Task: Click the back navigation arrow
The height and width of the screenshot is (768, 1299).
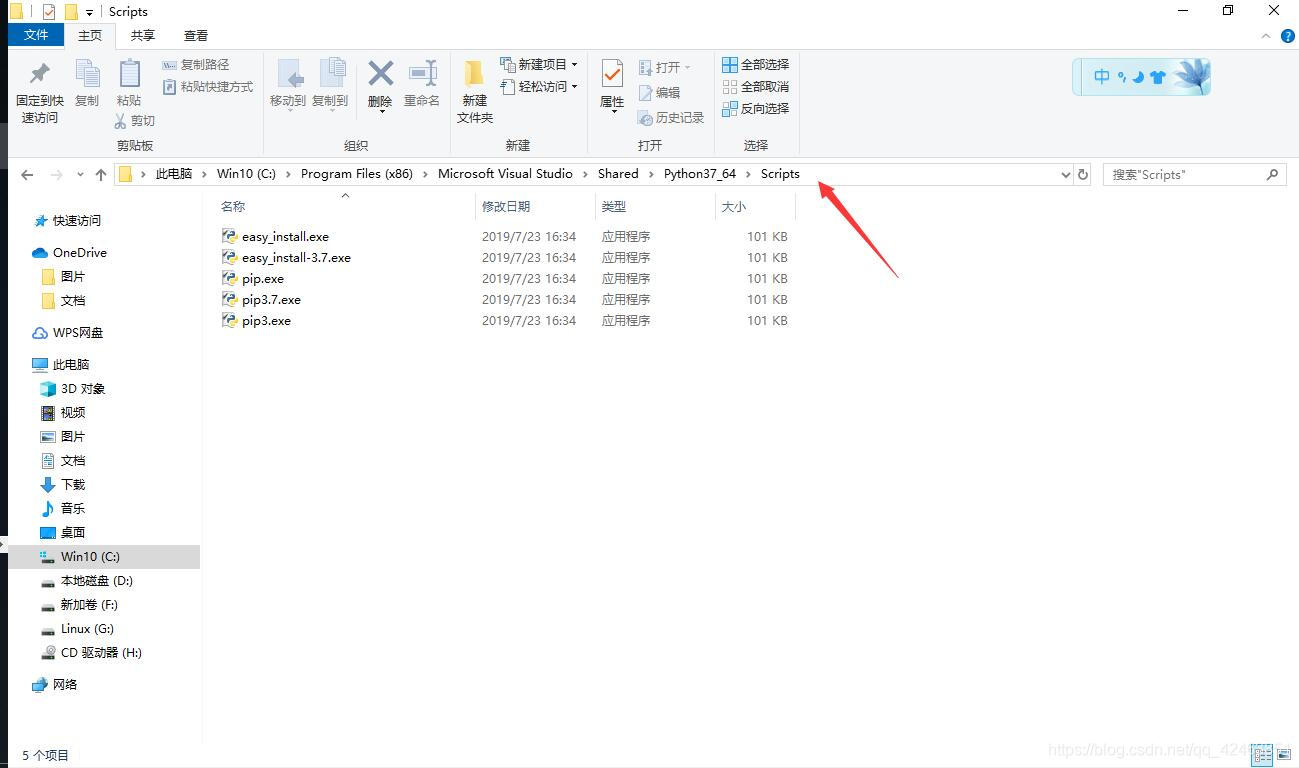Action: (27, 174)
